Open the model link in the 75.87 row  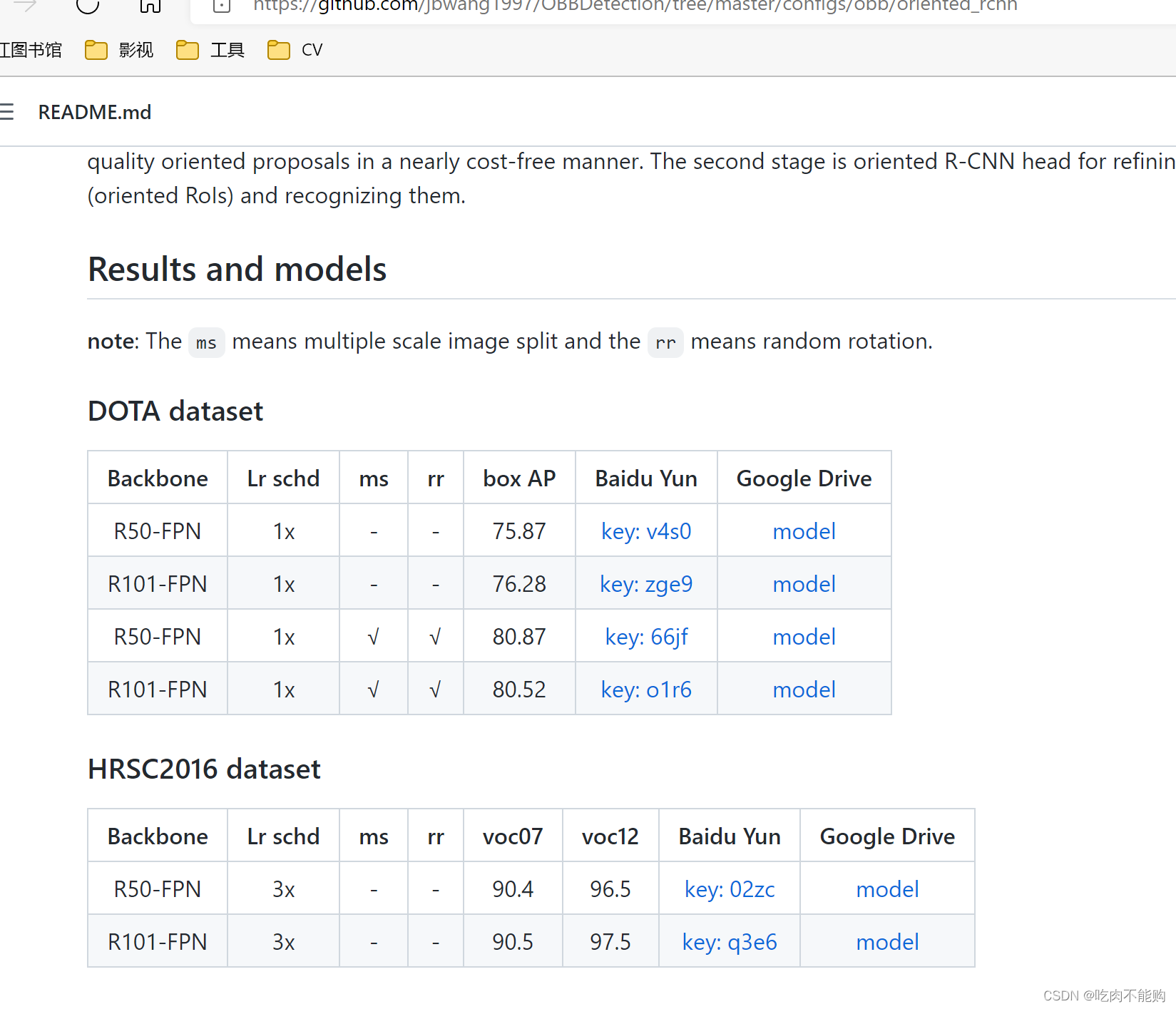click(804, 531)
